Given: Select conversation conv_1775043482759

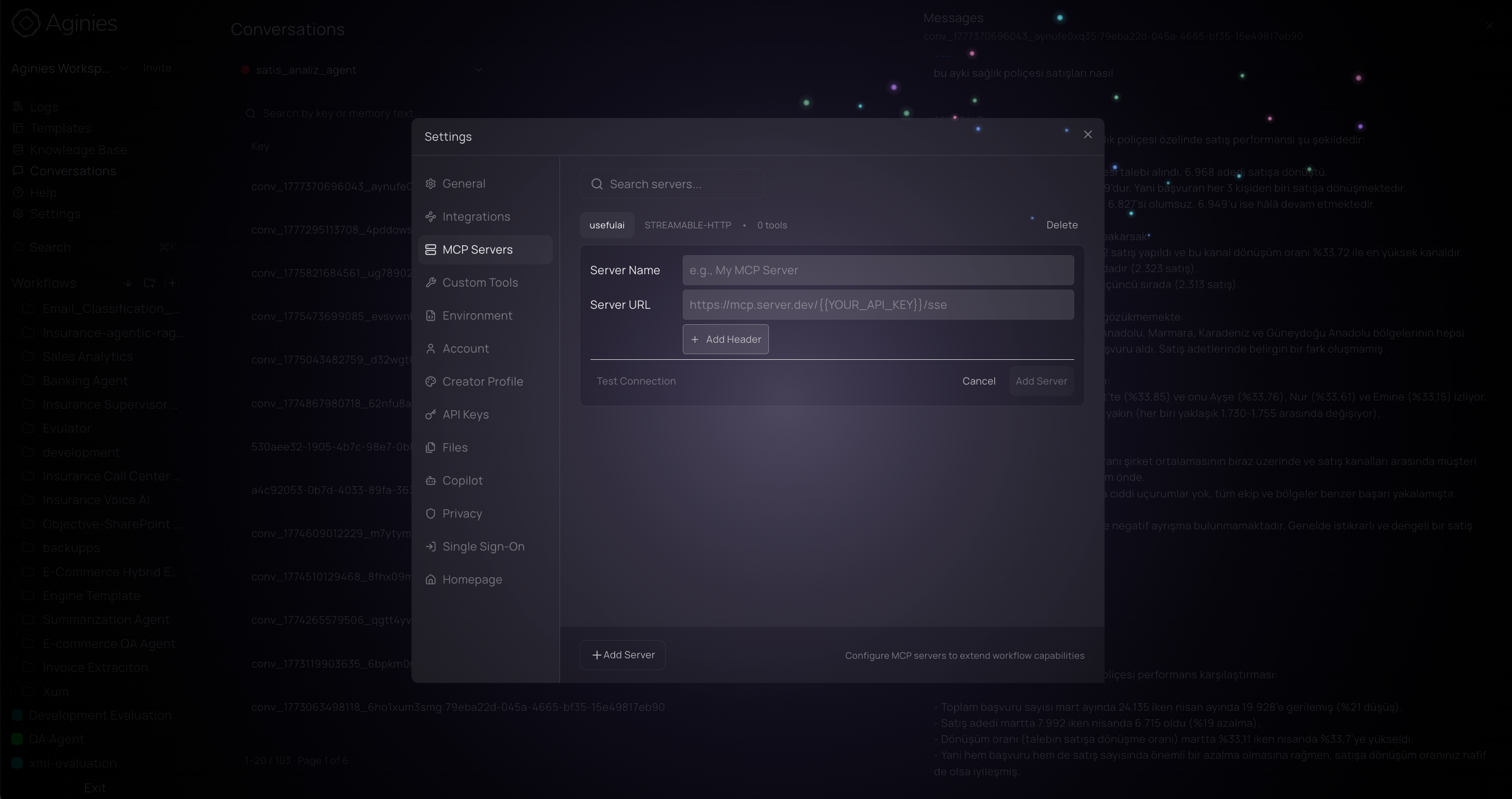Looking at the screenshot, I should 332,360.
